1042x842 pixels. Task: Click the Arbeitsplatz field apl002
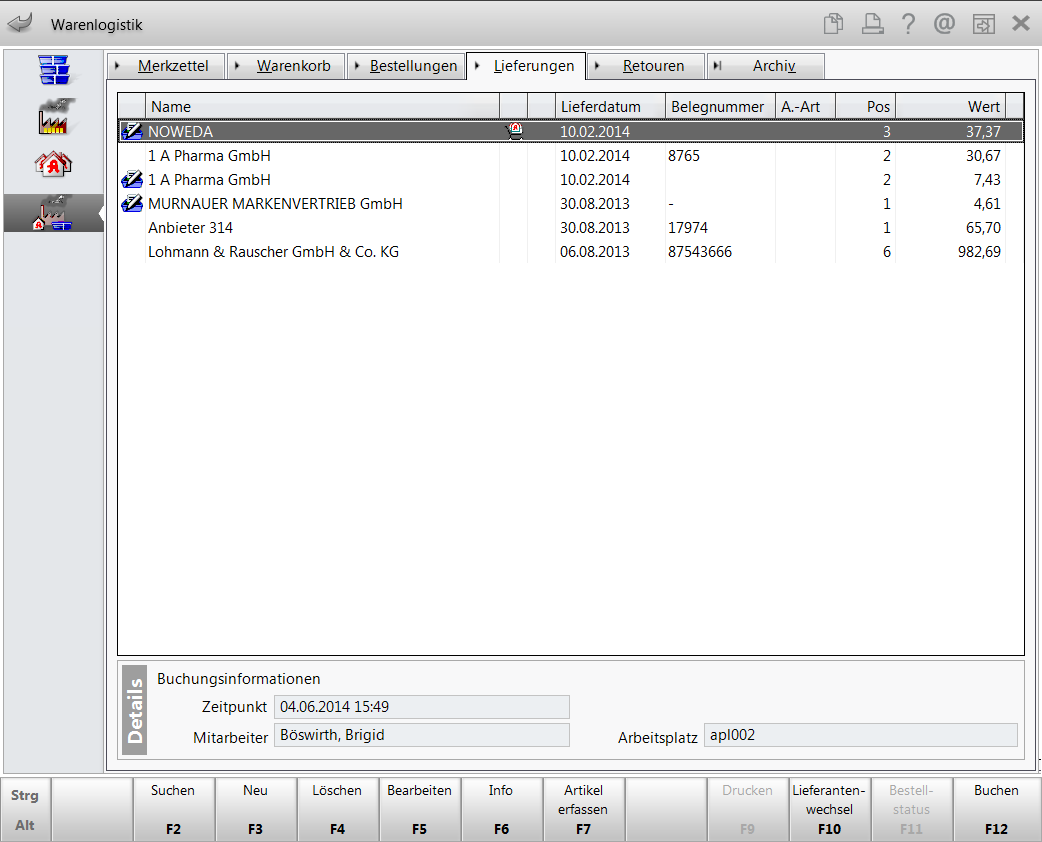(x=861, y=734)
